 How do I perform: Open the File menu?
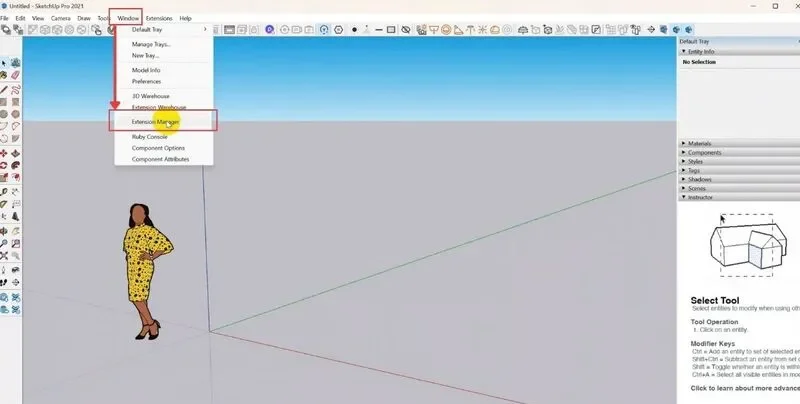(4, 18)
